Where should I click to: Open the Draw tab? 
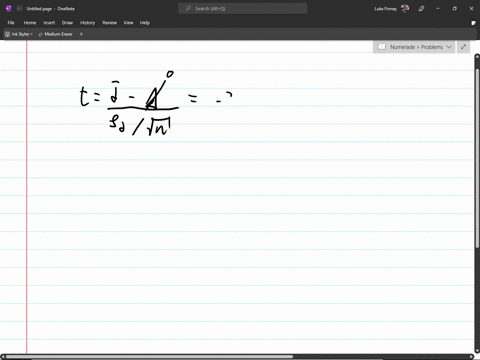[67, 23]
